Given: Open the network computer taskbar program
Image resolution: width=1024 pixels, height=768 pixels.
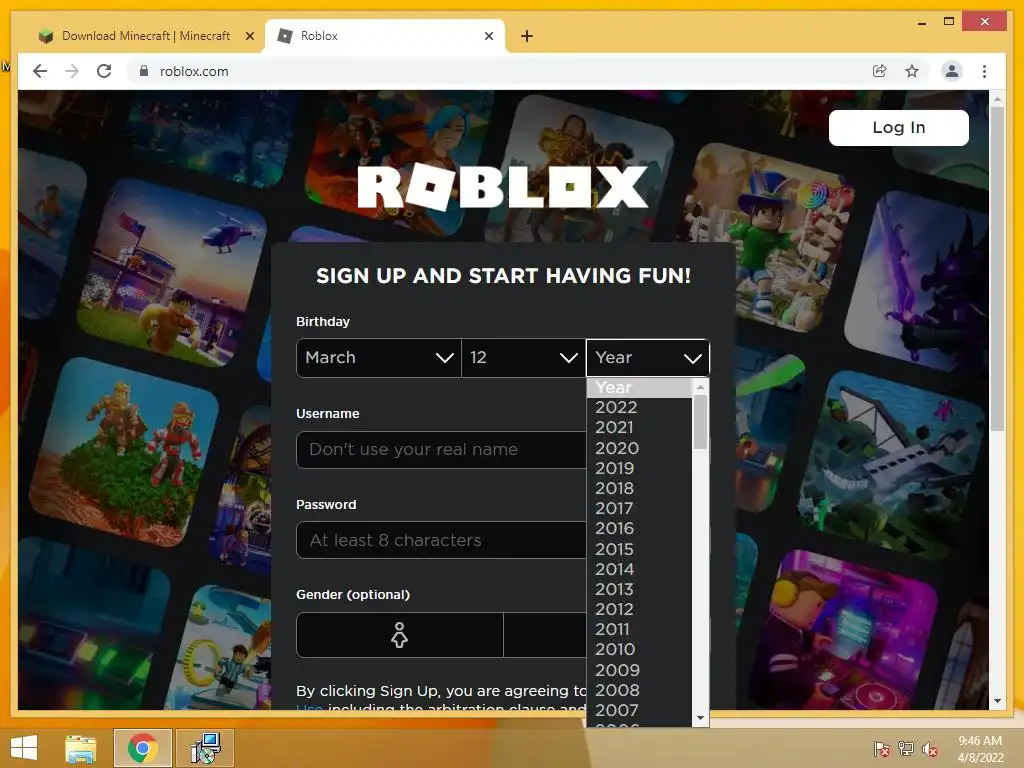Looking at the screenshot, I should [205, 748].
